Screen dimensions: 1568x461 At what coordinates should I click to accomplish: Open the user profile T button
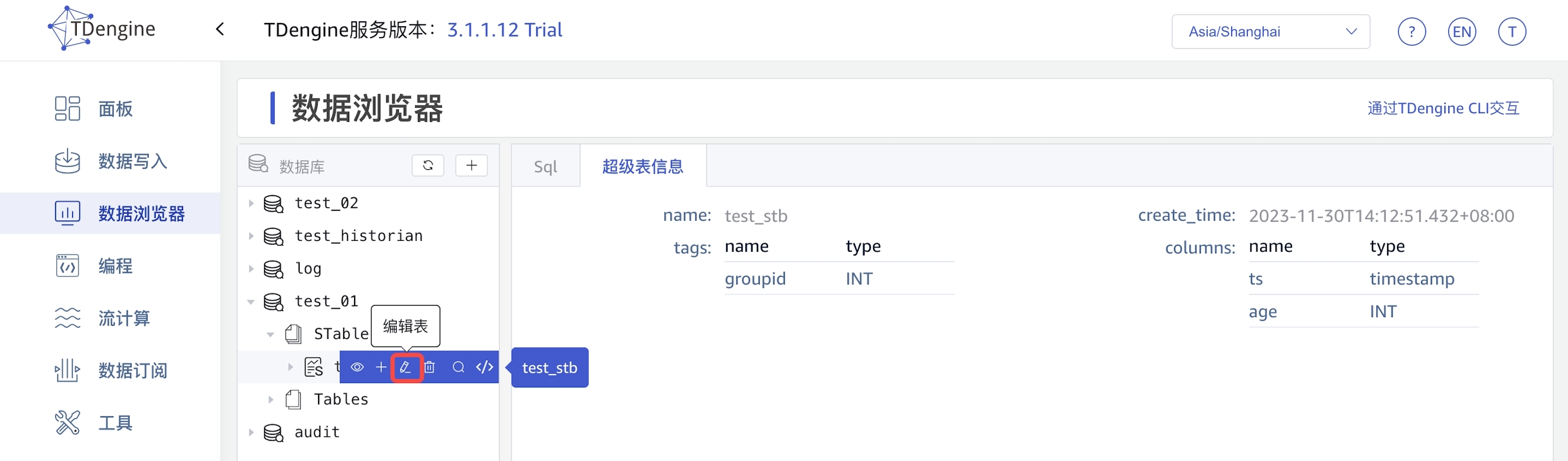1511,32
